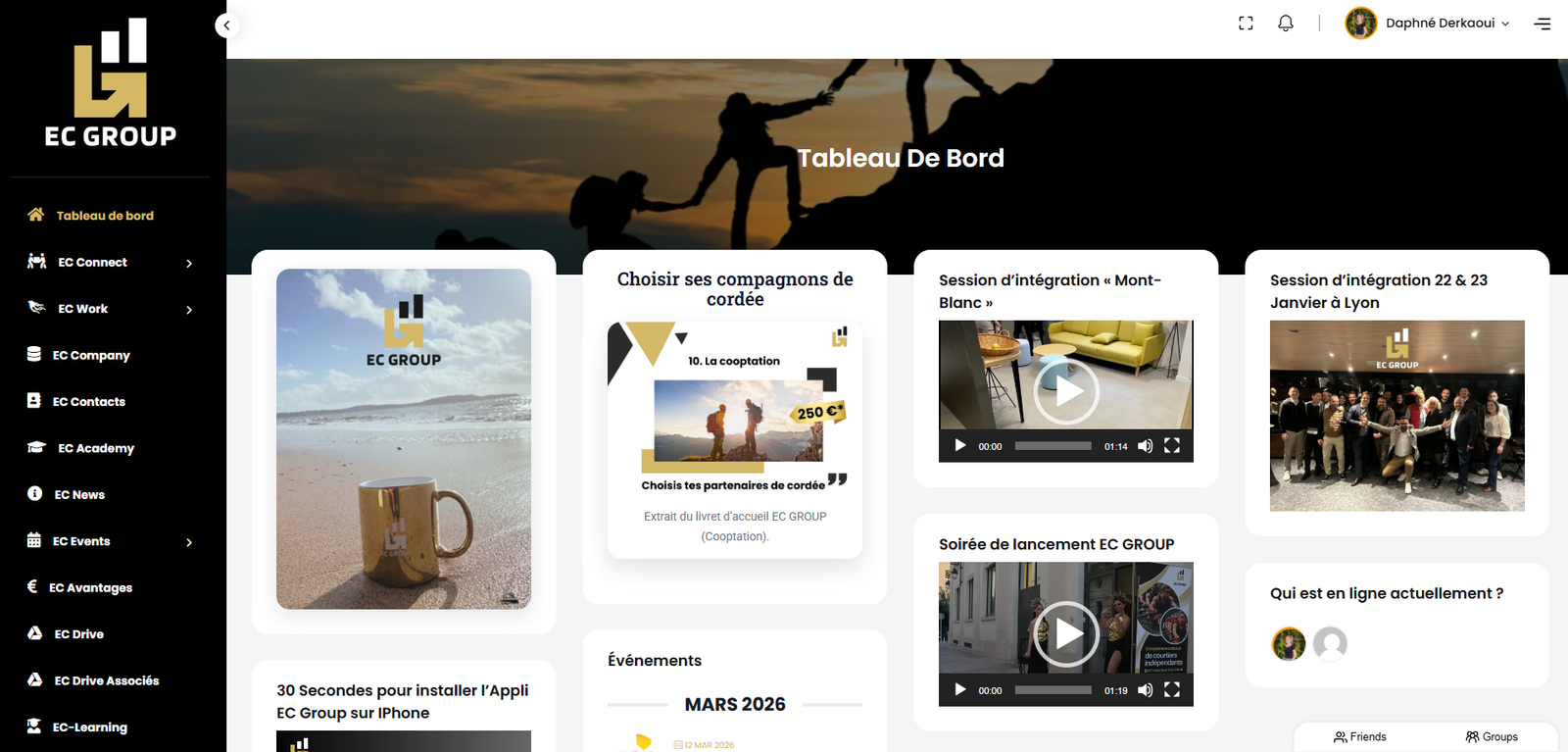The height and width of the screenshot is (752, 1568).
Task: Collapse the sidebar with the arrow button
Action: point(226,25)
